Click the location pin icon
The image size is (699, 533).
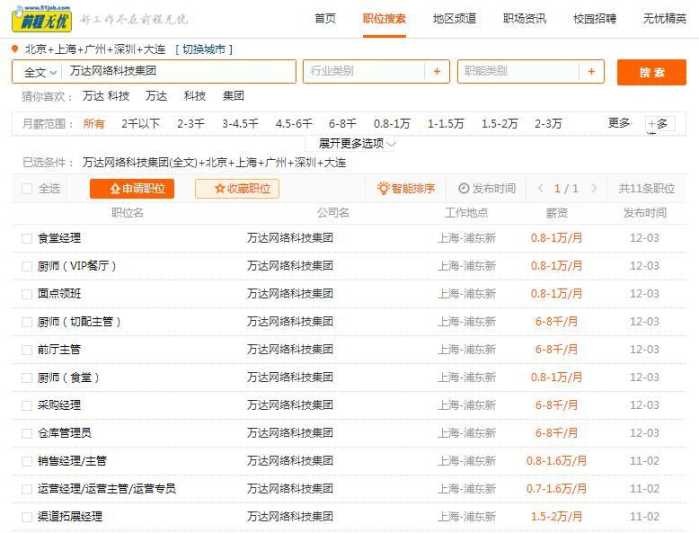point(15,49)
